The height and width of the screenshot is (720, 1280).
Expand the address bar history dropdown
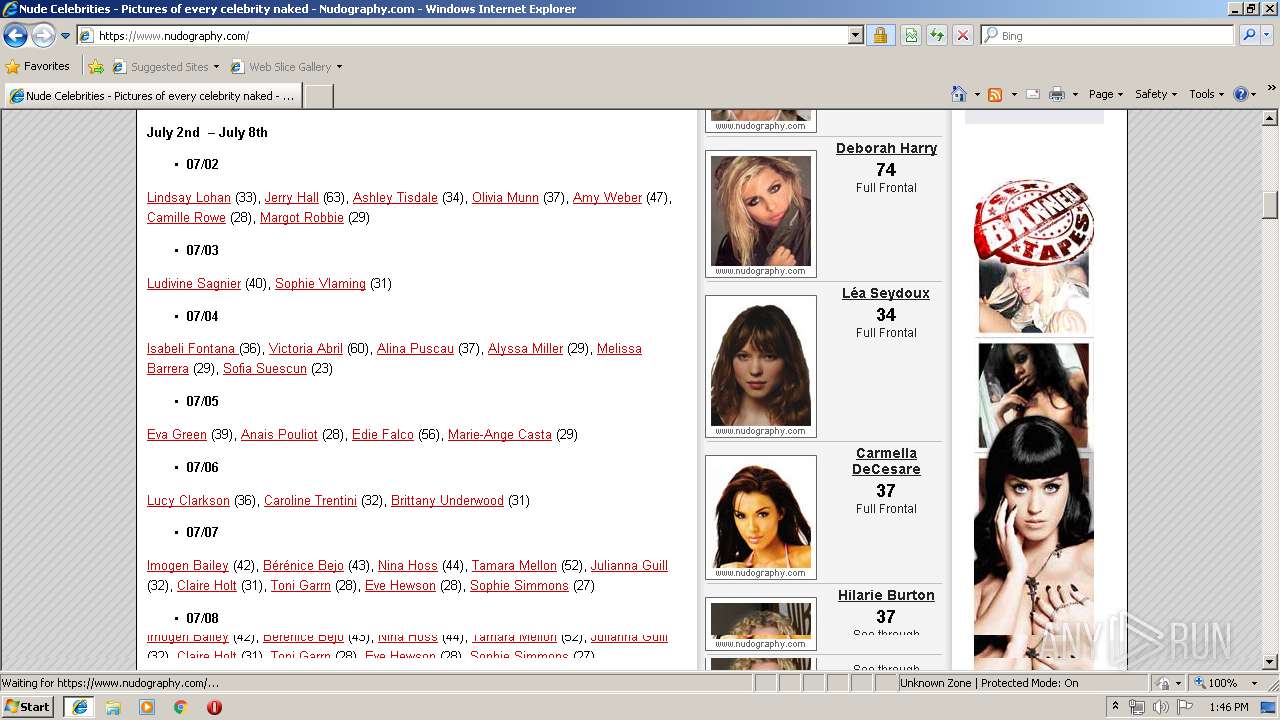(x=855, y=35)
